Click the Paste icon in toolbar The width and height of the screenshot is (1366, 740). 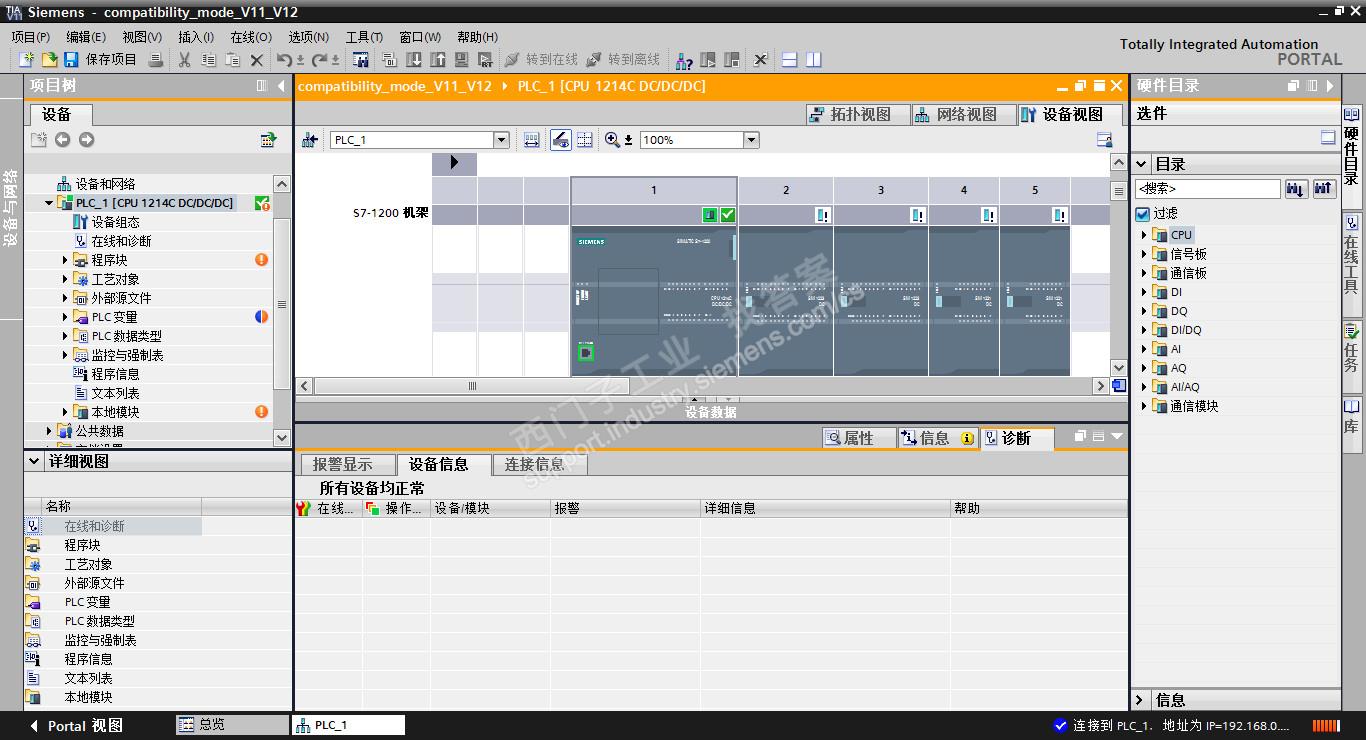[x=232, y=60]
